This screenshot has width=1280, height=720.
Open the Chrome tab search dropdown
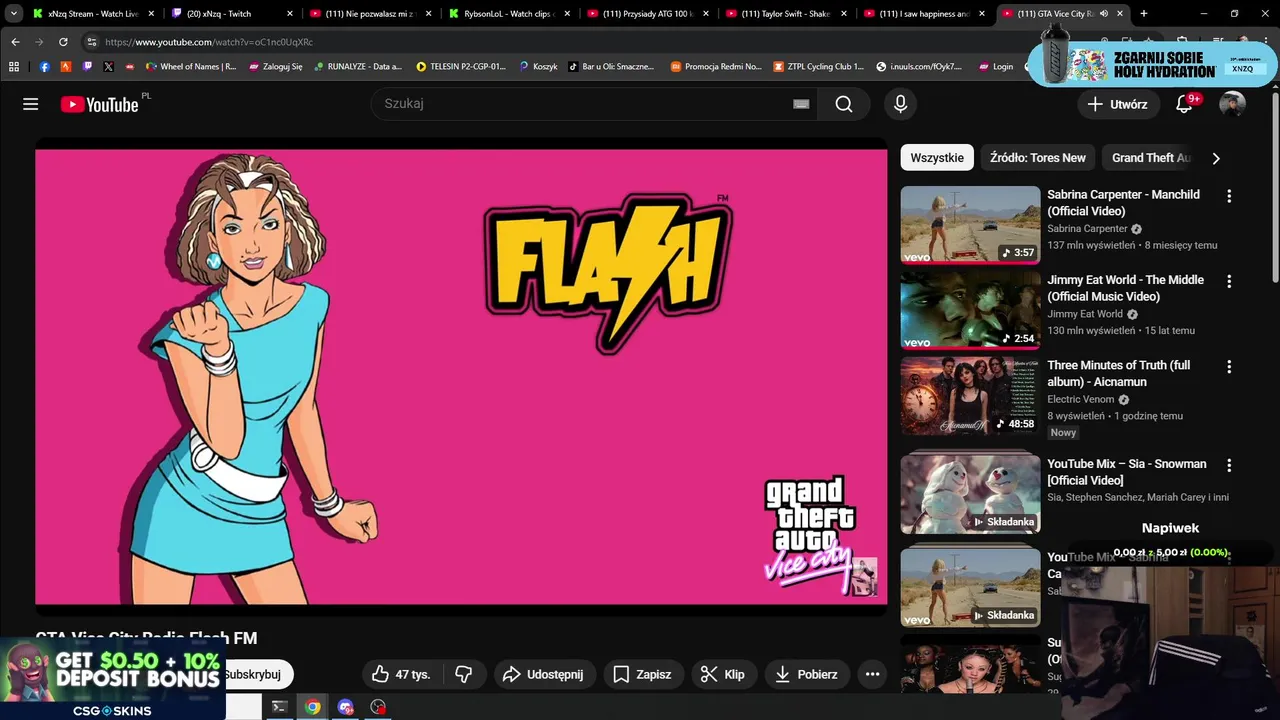(14, 14)
